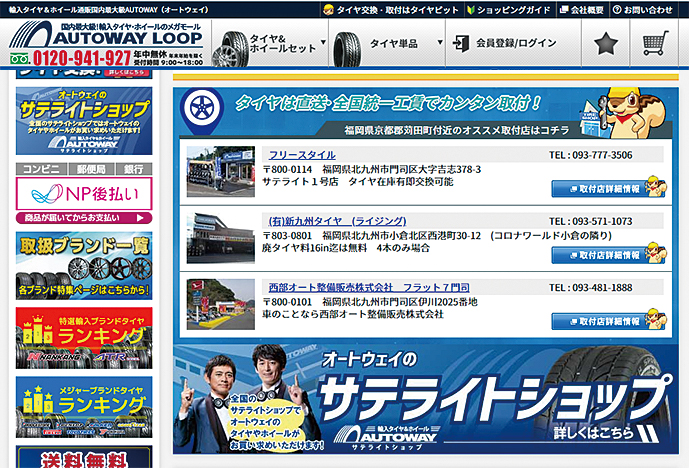The height and width of the screenshot is (468, 689).
Task: Open the NP後払い payment banner
Action: coord(84,193)
